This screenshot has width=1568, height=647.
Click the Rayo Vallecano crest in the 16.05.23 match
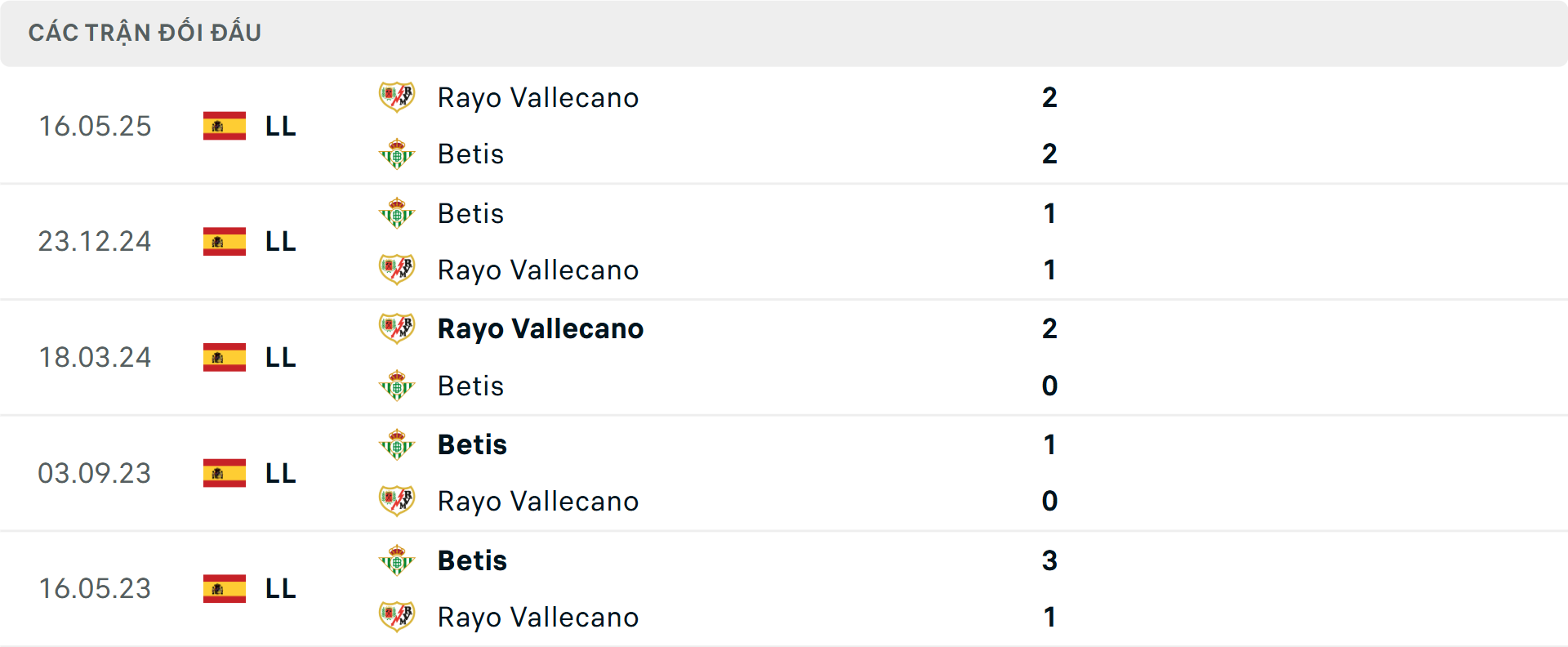[x=397, y=618]
